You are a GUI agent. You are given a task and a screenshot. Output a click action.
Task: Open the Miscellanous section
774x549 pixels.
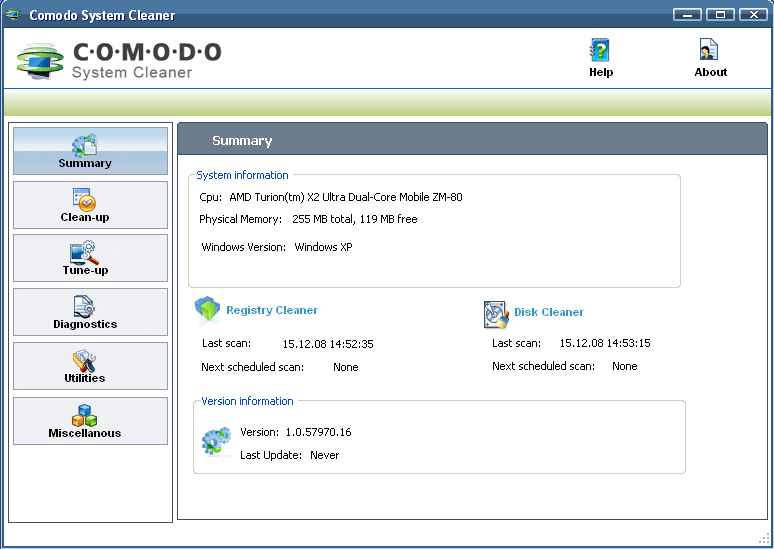90,421
